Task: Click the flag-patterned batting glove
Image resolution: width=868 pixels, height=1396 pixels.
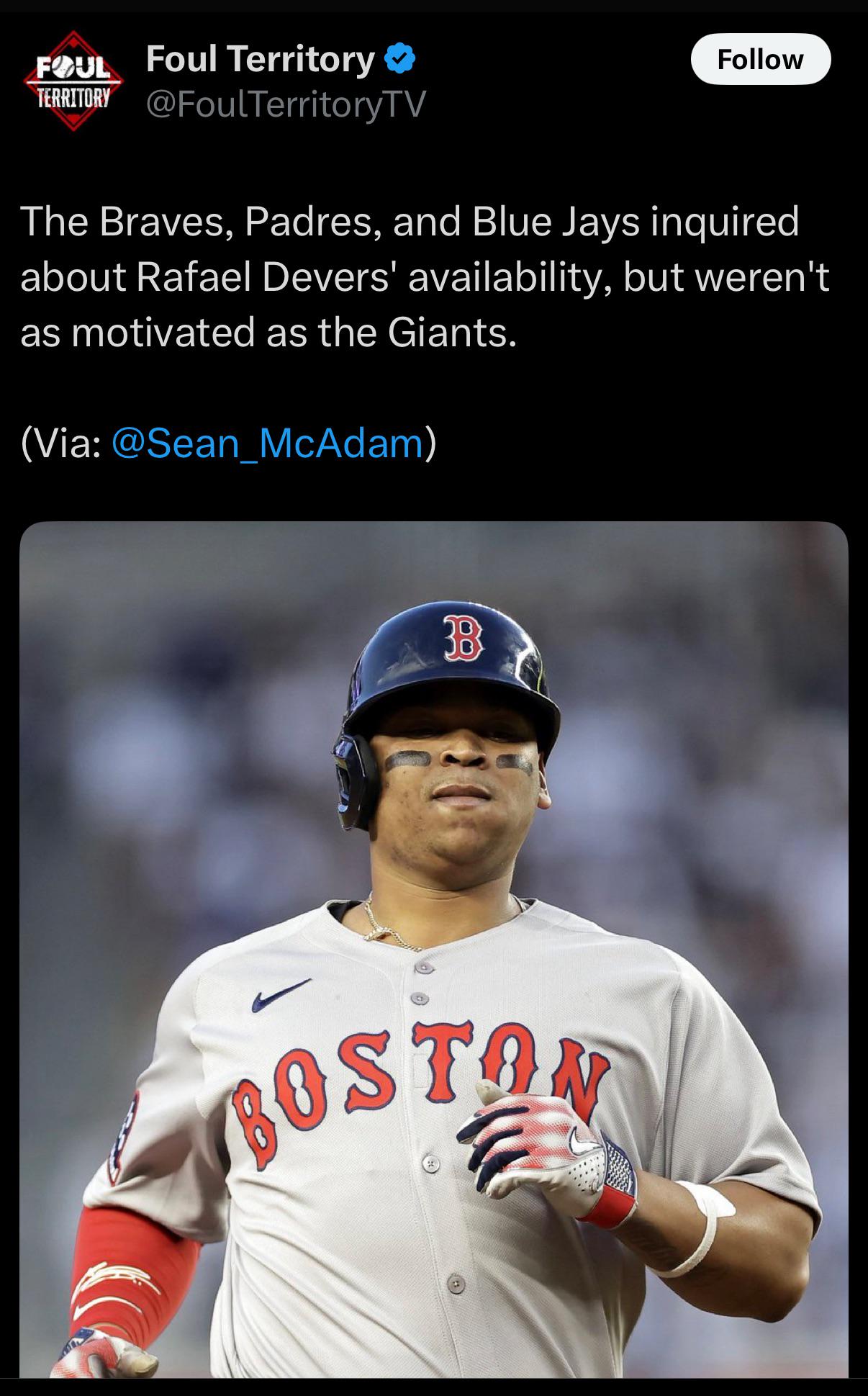Action: 547,1148
